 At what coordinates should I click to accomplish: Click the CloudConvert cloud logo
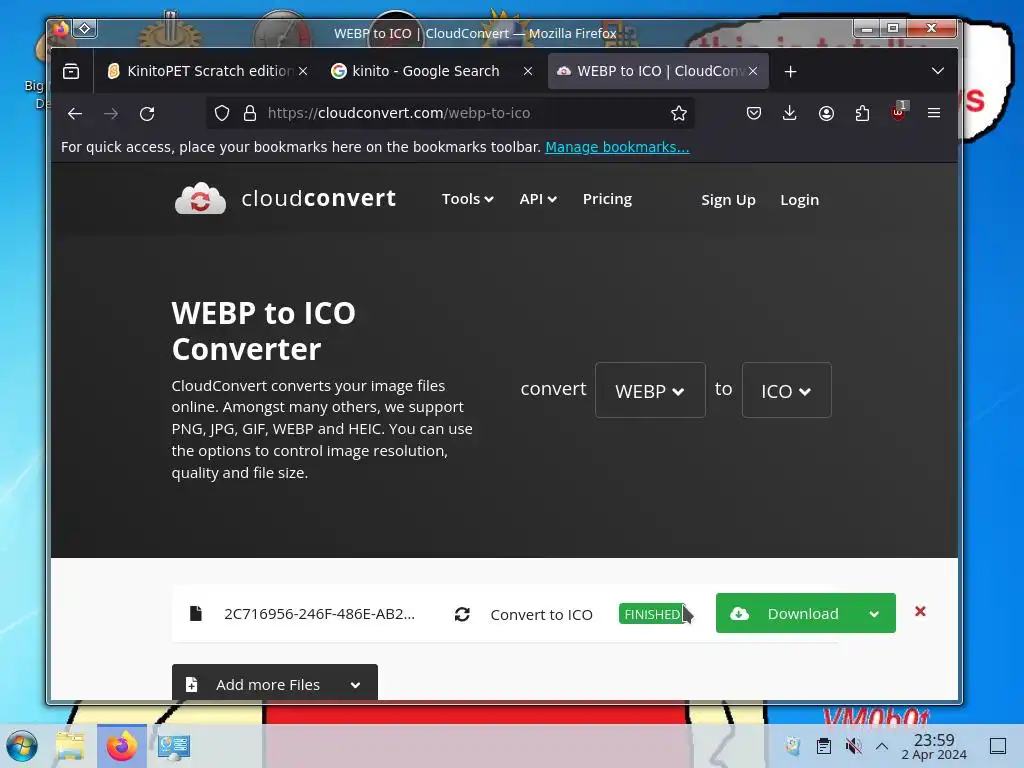point(200,198)
